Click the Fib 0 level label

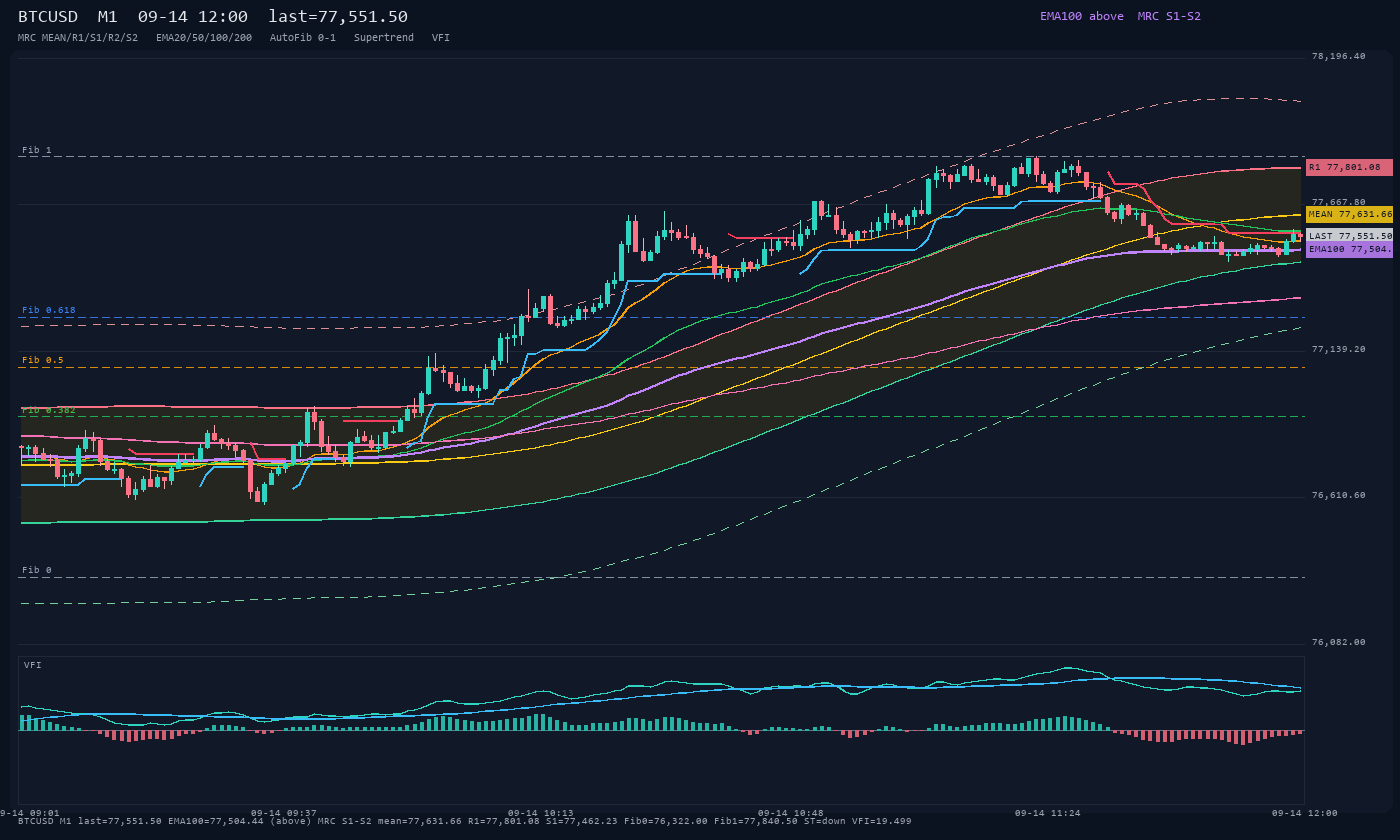pos(37,570)
